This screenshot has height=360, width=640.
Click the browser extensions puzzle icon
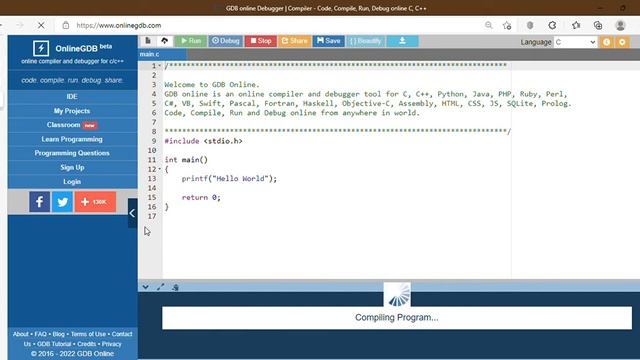(552, 25)
